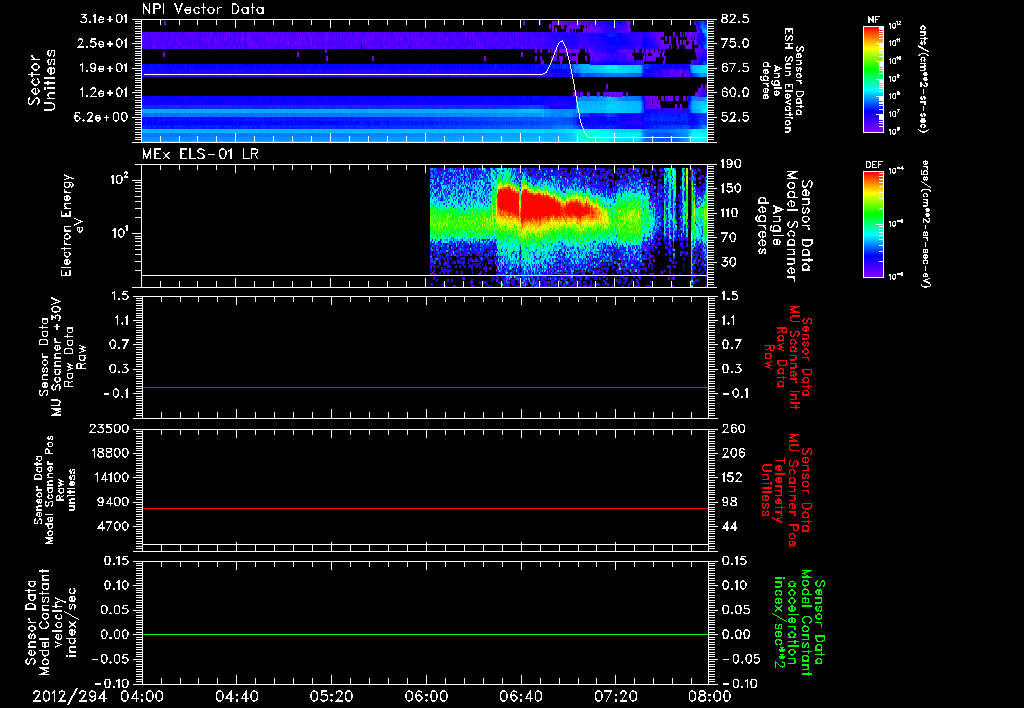Click the 1.9e+01 sector tick label
Image resolution: width=1024 pixels, height=708 pixels.
click(103, 68)
